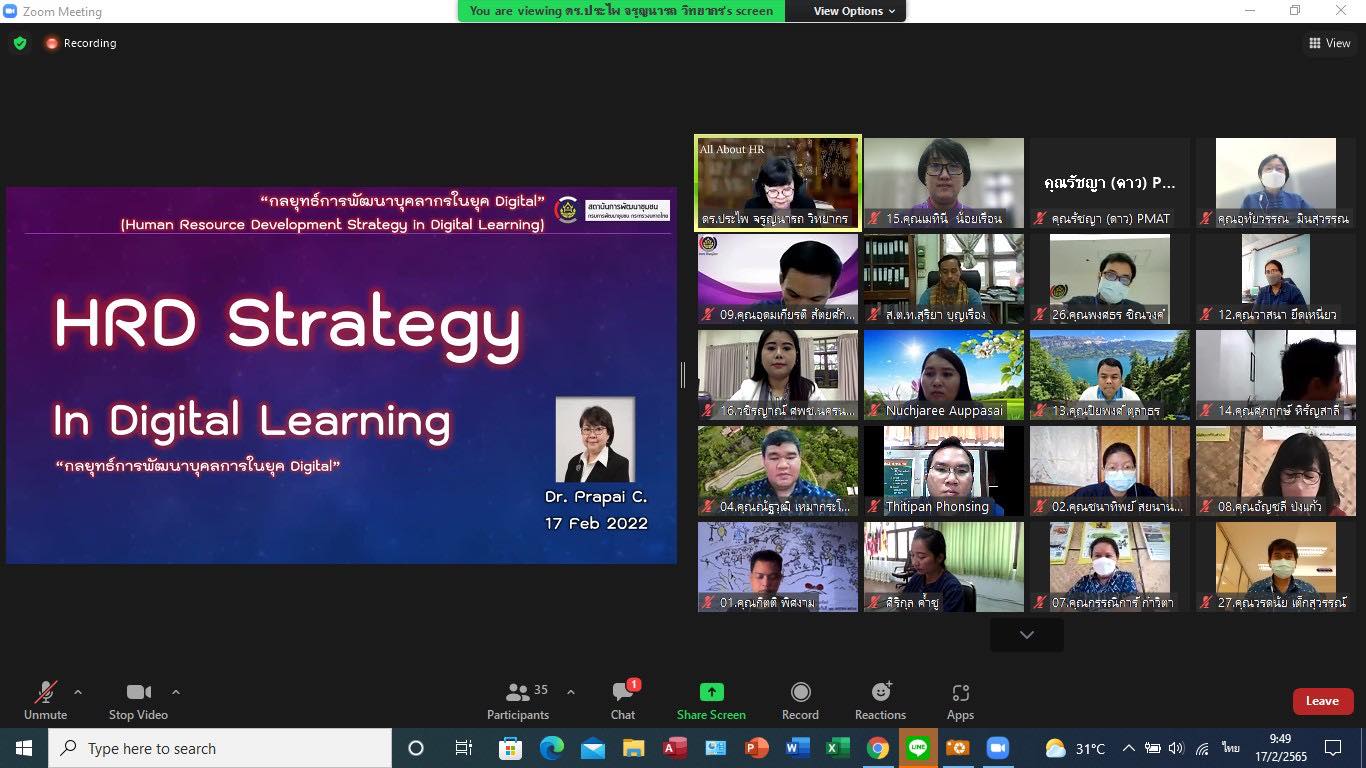Unmute the microphone
Screen dimensions: 1366x768
click(45, 700)
